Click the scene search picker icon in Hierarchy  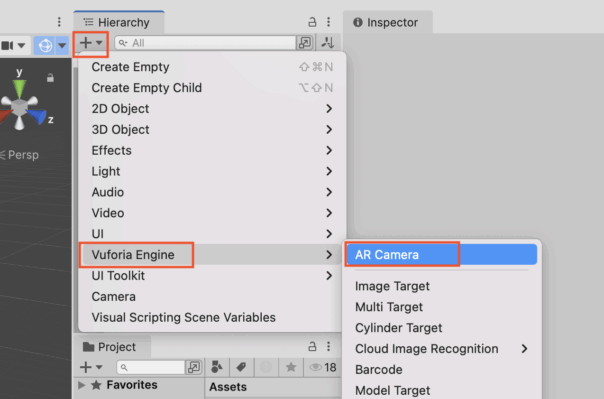[x=305, y=43]
